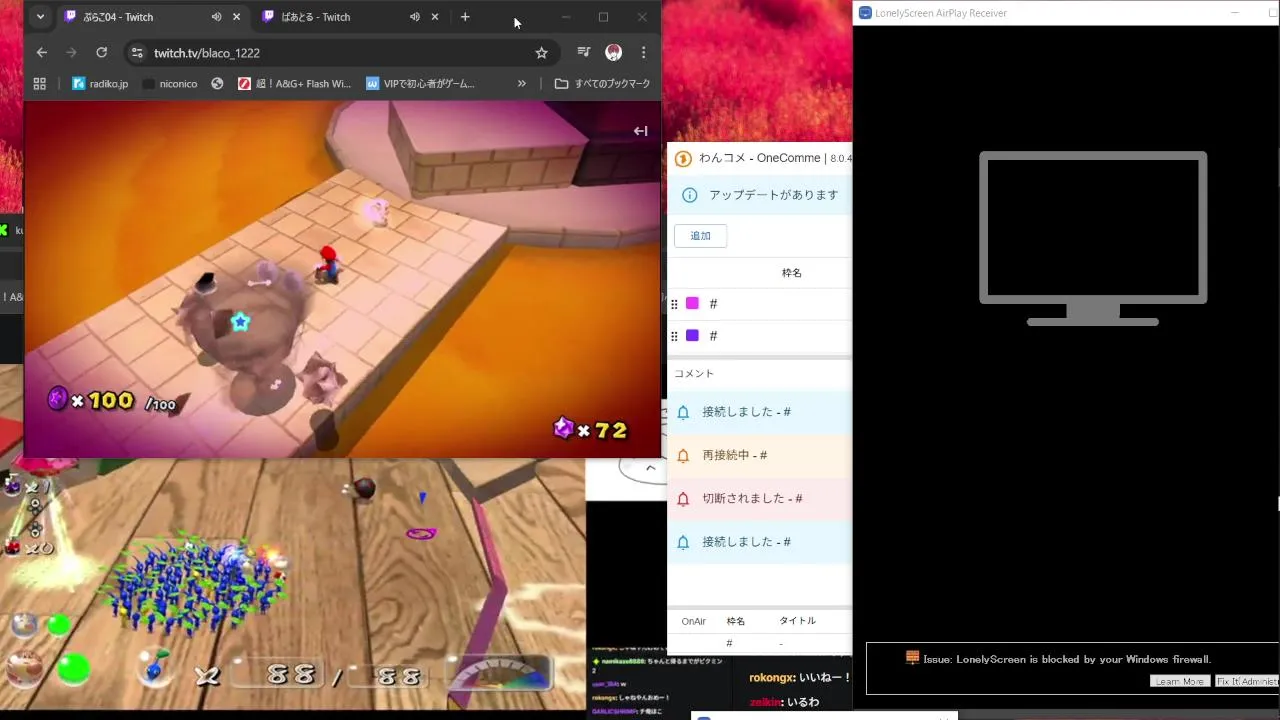Click the Twitch video player
The width and height of the screenshot is (1280, 720).
[342, 279]
